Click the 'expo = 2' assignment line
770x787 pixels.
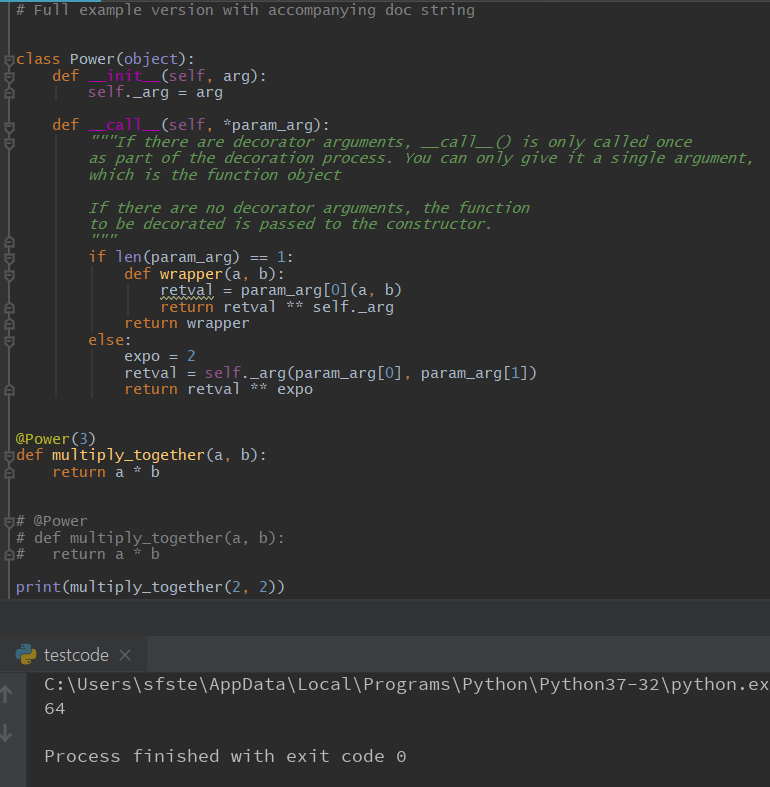point(160,356)
